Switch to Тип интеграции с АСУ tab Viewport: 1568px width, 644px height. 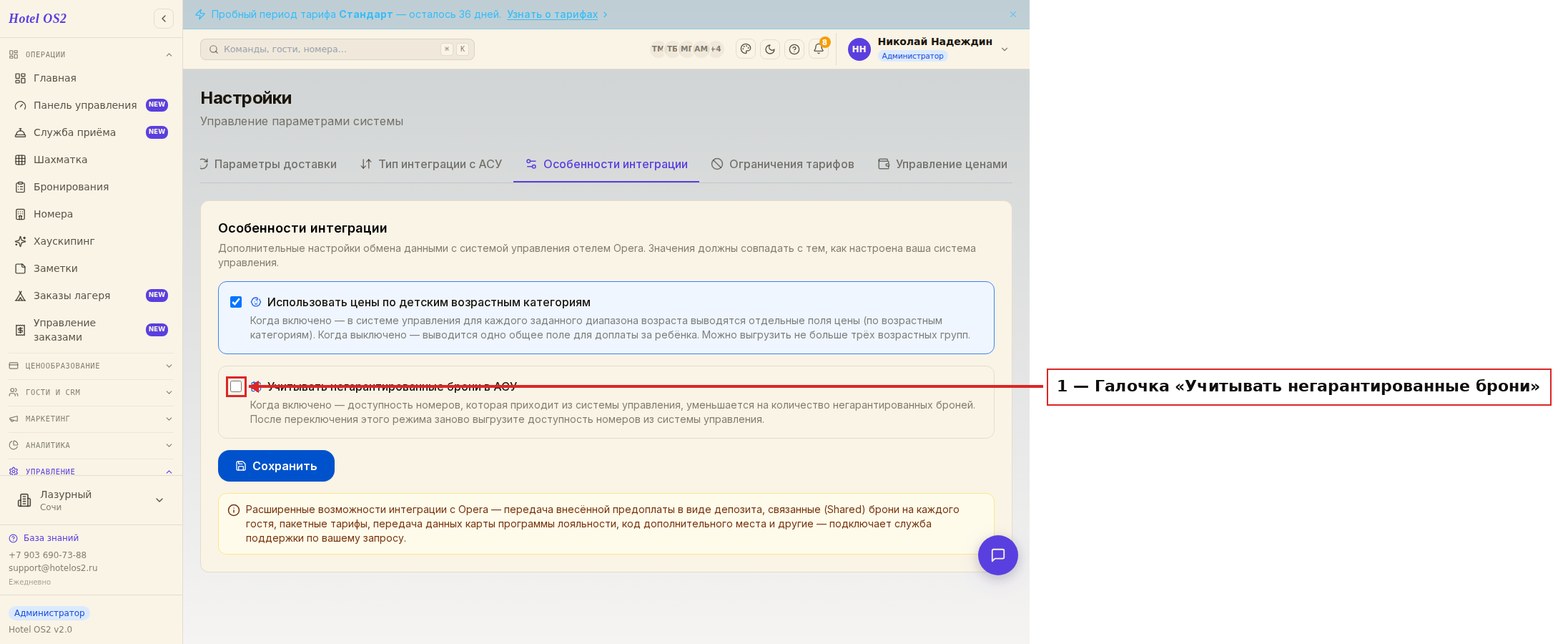431,164
